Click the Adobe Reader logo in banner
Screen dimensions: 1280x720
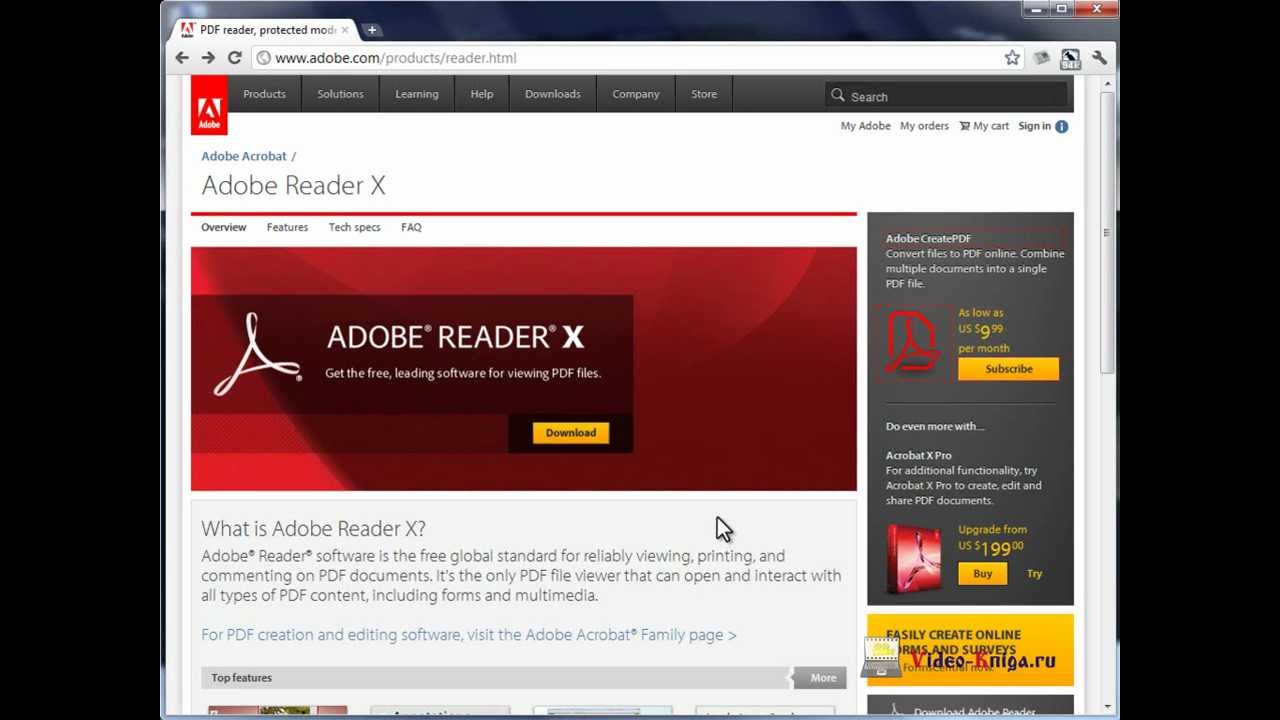click(257, 355)
